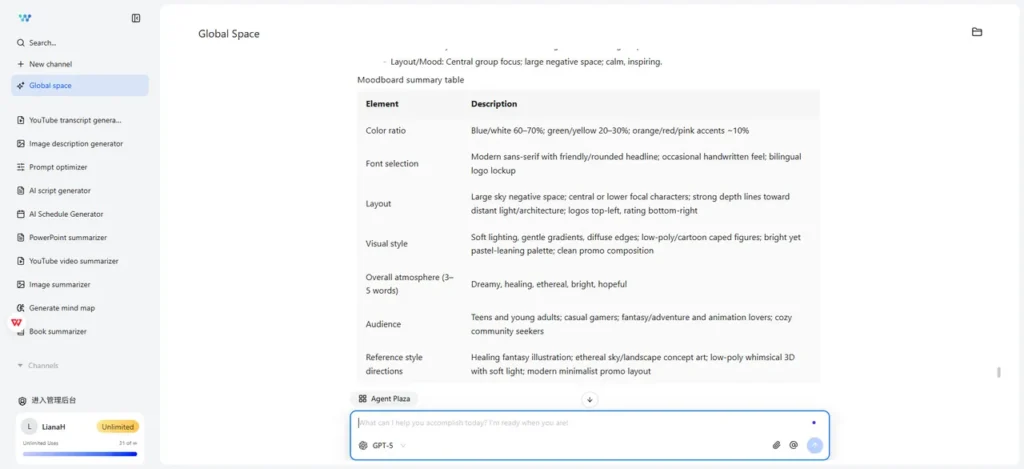This screenshot has height=469, width=1024.
Task: Focus the chat message input field
Action: 580,423
